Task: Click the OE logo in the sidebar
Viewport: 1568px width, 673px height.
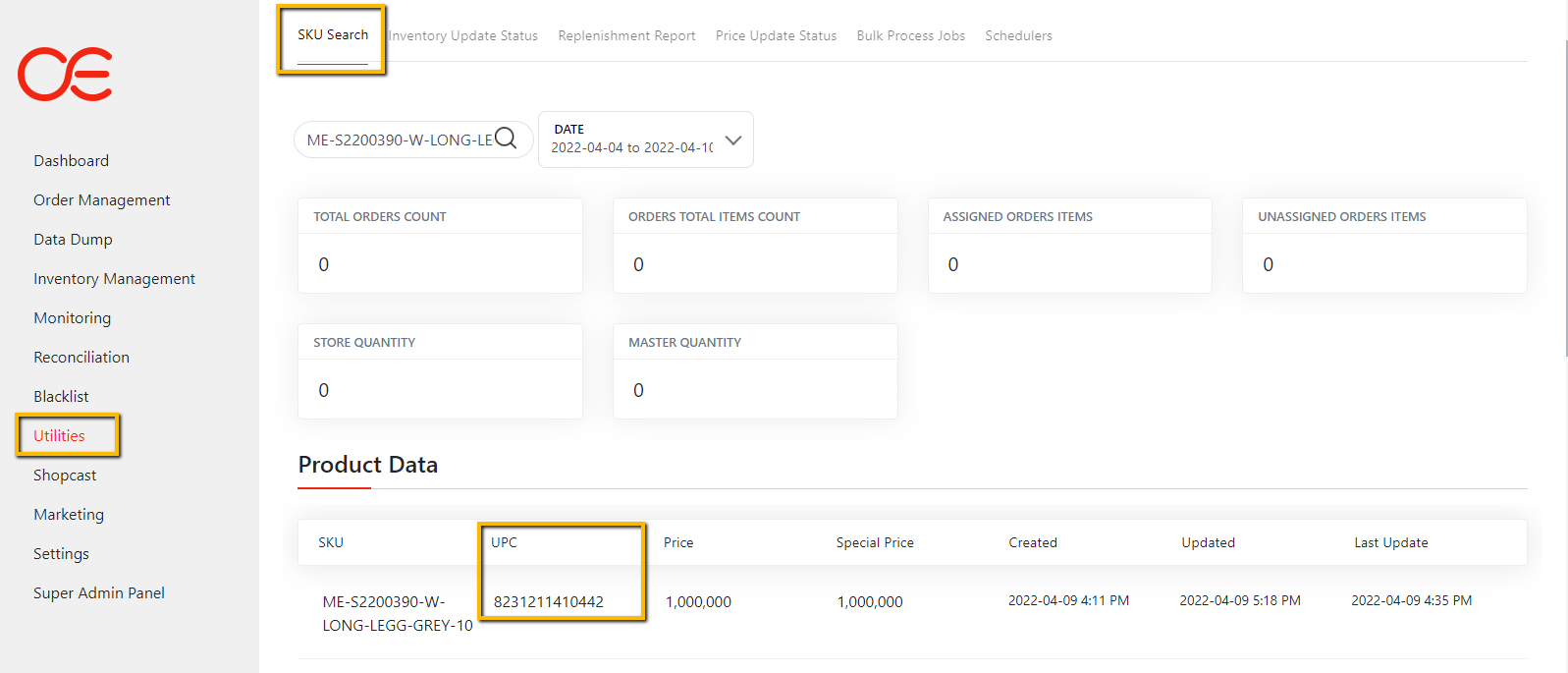Action: click(65, 74)
